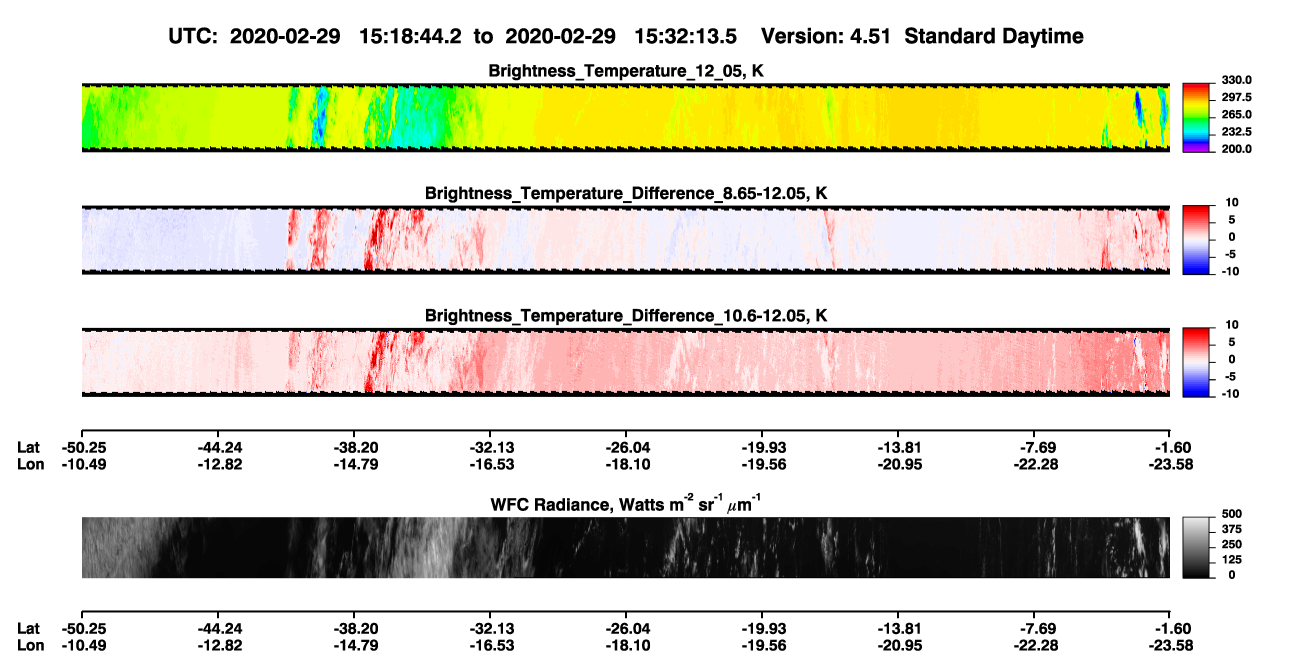Select the 8.65-12.05 difference image panel
This screenshot has height=667, width=1300.
(x=625, y=239)
